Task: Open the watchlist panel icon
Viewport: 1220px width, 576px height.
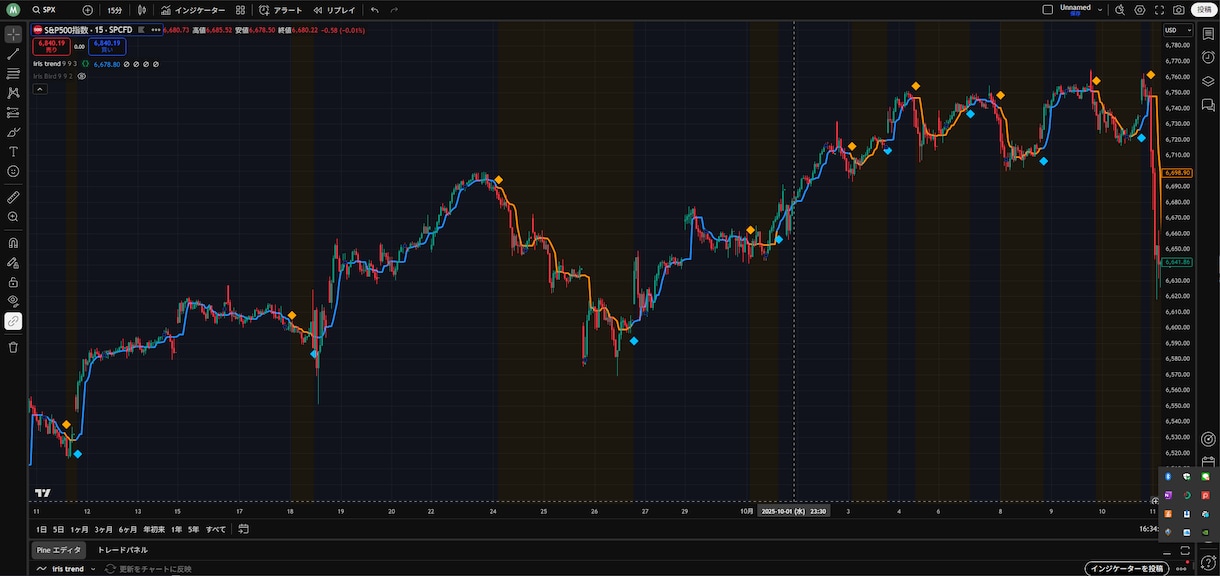Action: tap(1208, 33)
